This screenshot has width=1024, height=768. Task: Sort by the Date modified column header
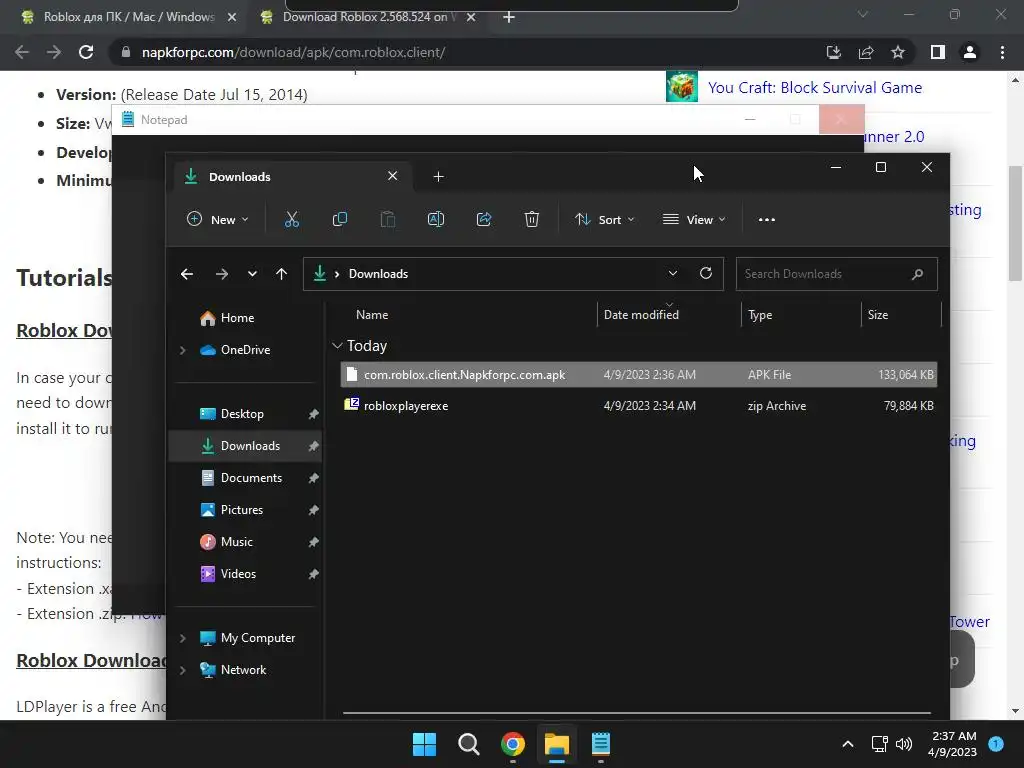641,315
